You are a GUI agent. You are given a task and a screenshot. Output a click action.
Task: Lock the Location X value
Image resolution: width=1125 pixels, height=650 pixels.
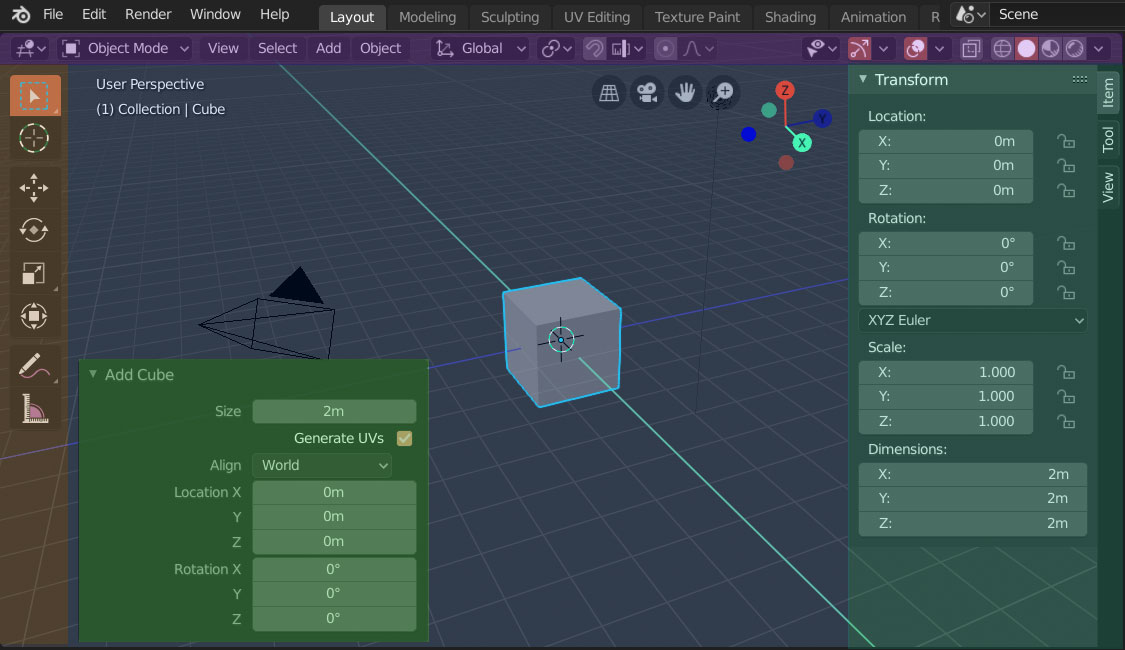[x=1066, y=142]
